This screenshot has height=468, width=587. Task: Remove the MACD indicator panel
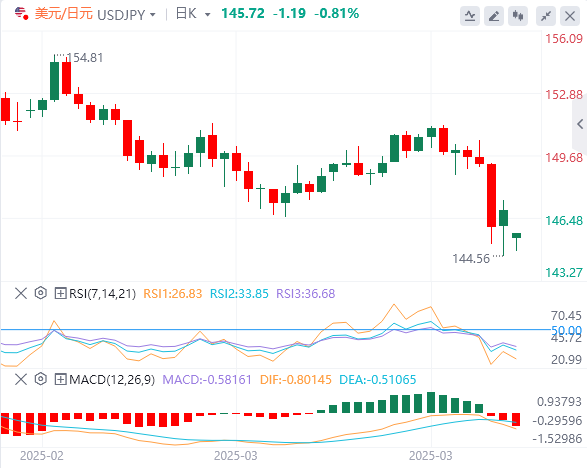[21, 379]
